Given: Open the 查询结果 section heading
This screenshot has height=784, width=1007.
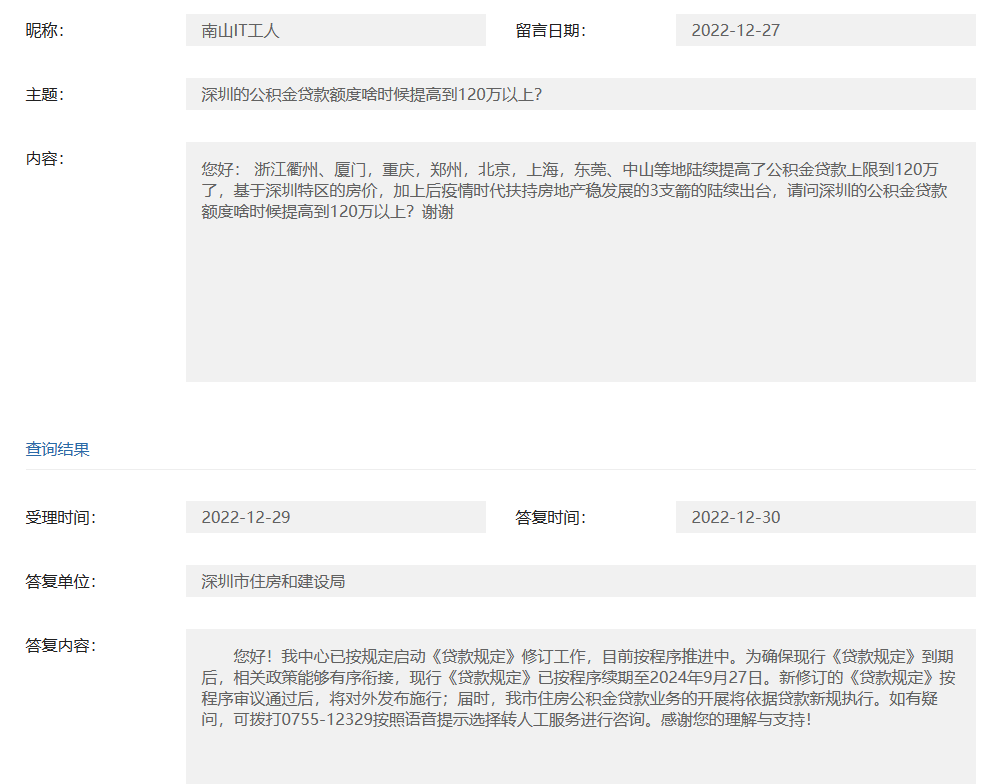Looking at the screenshot, I should click(x=57, y=449).
